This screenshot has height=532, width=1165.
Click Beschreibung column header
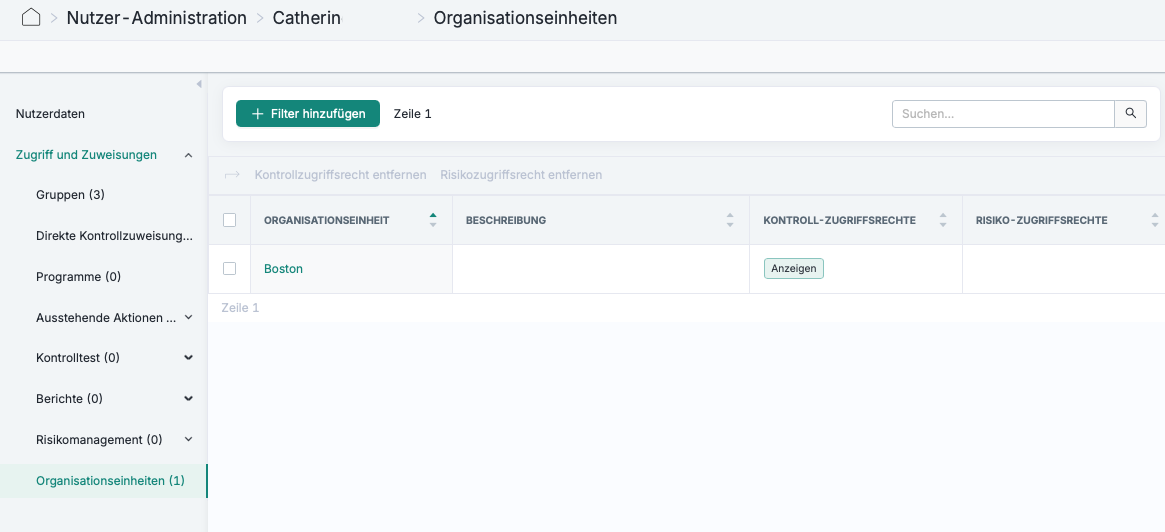click(x=506, y=221)
